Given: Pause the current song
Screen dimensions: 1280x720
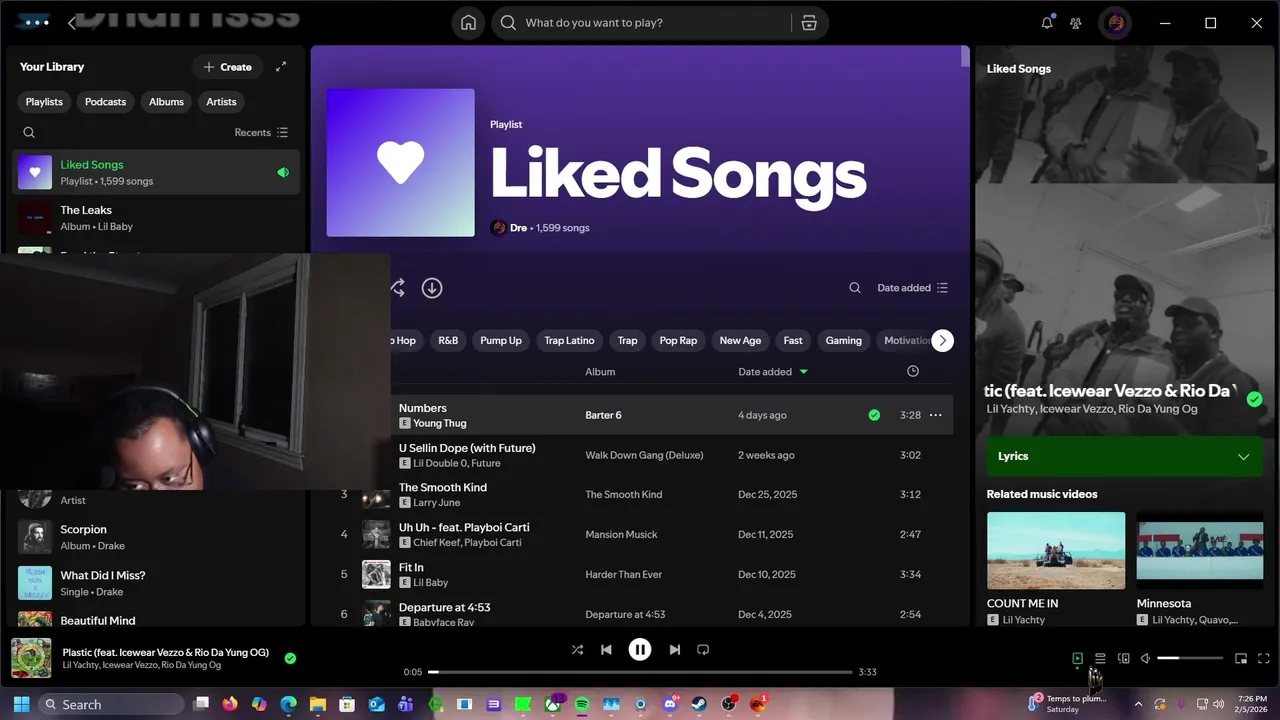Looking at the screenshot, I should [x=640, y=650].
